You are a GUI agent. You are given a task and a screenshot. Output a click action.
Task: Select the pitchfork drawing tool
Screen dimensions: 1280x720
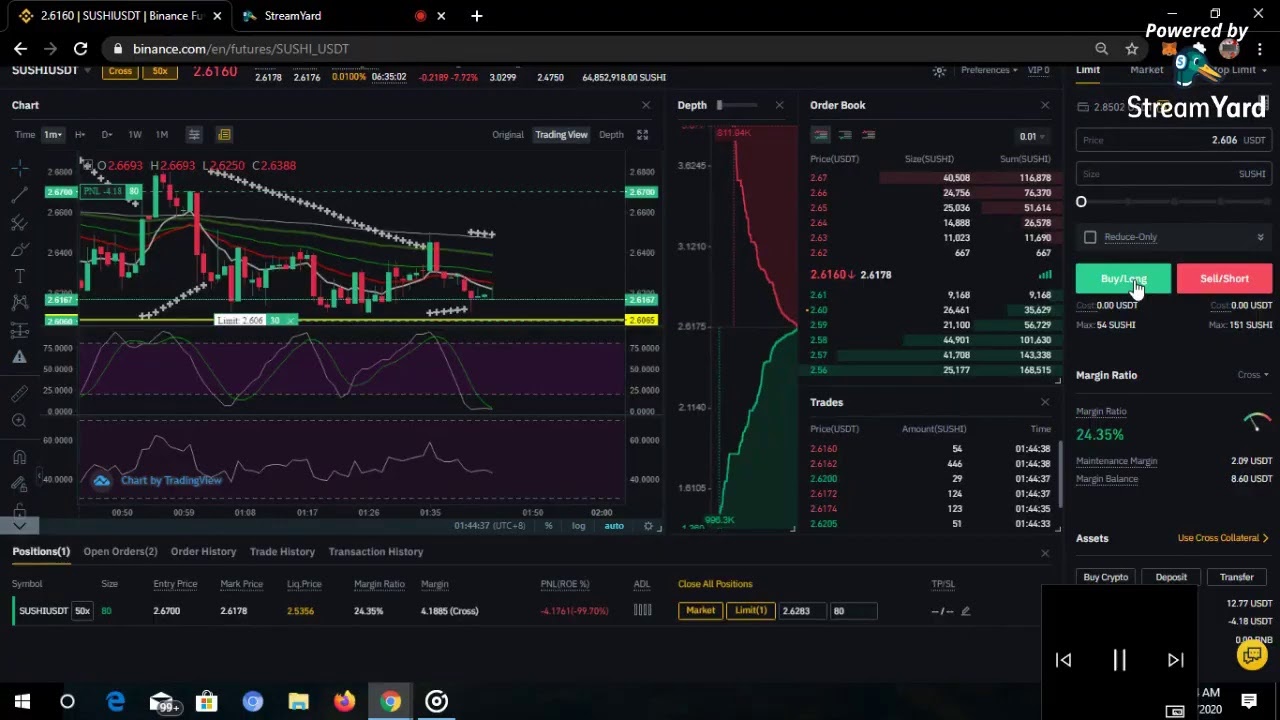tap(19, 222)
